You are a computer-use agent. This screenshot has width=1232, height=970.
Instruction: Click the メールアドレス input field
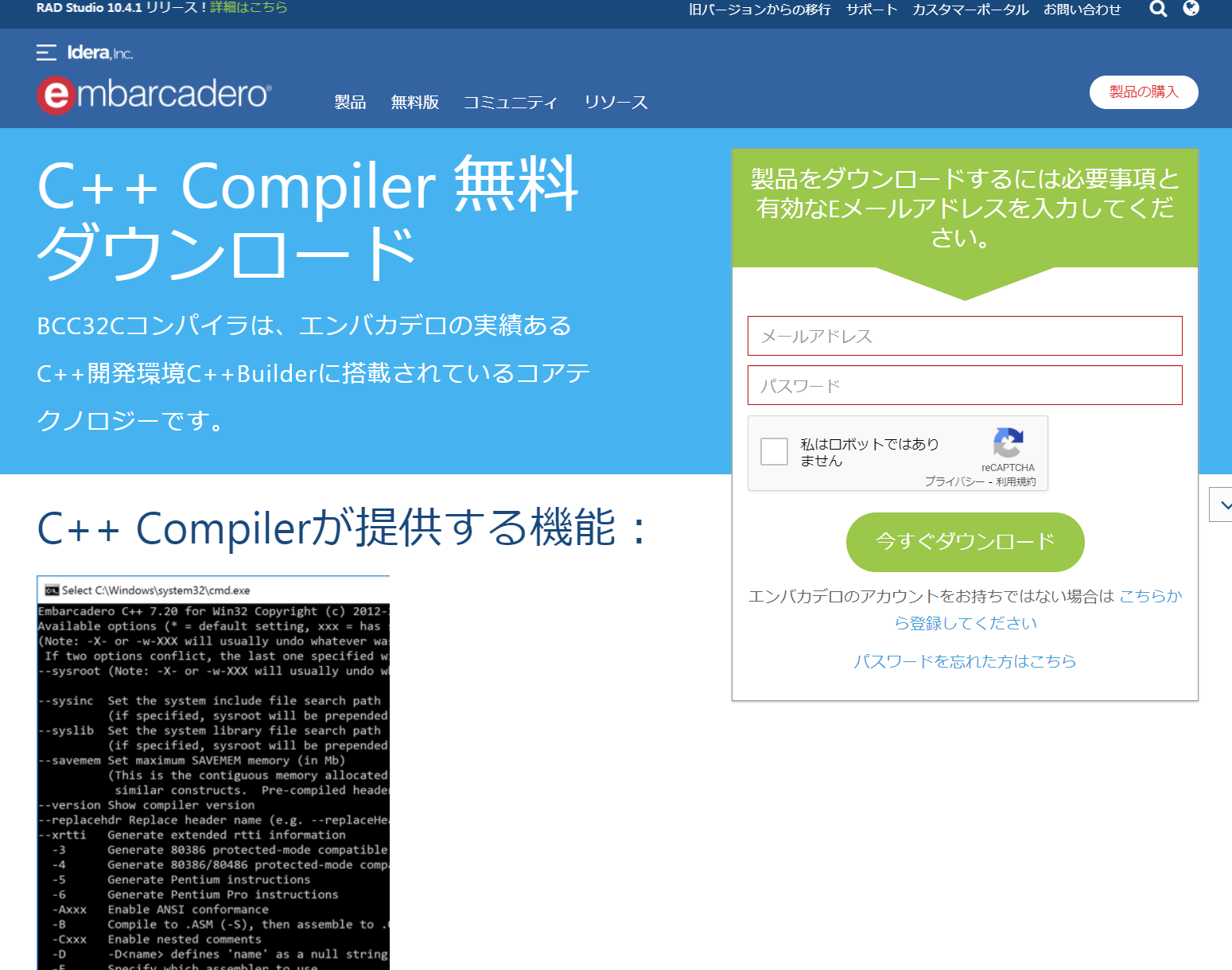pyautogui.click(x=964, y=336)
